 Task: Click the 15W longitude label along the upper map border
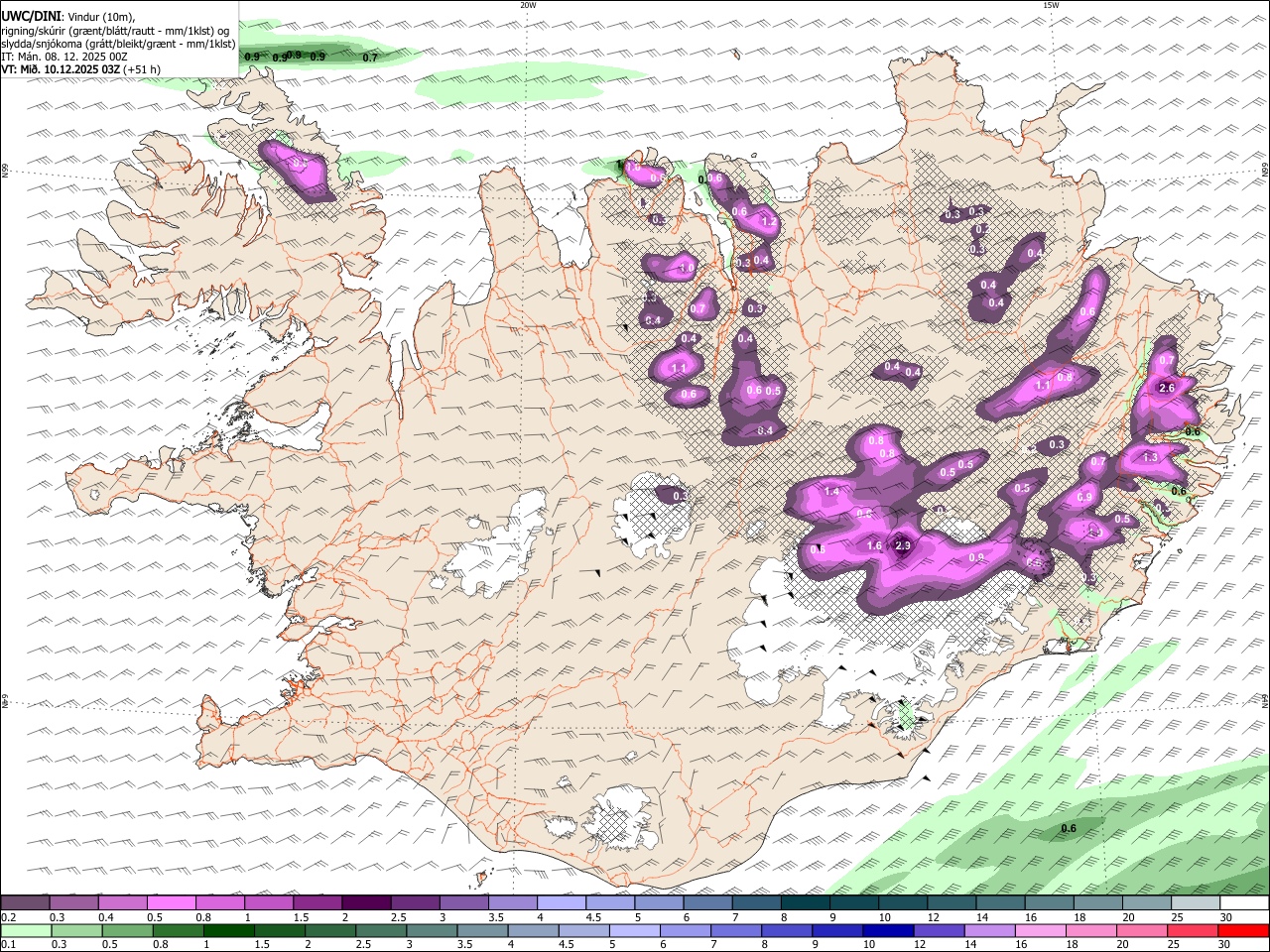(1051, 5)
